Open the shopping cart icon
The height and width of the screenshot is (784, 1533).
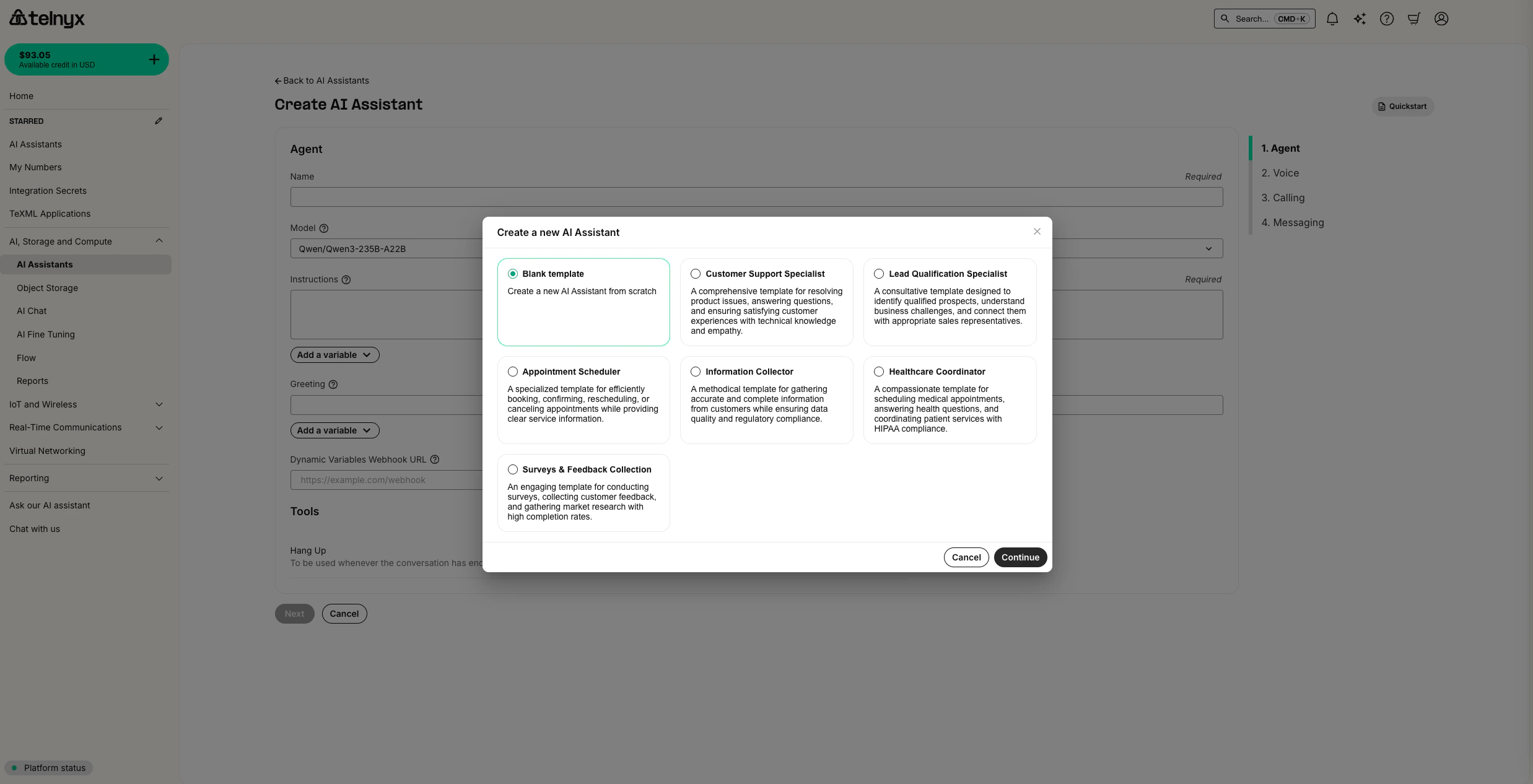(1413, 18)
